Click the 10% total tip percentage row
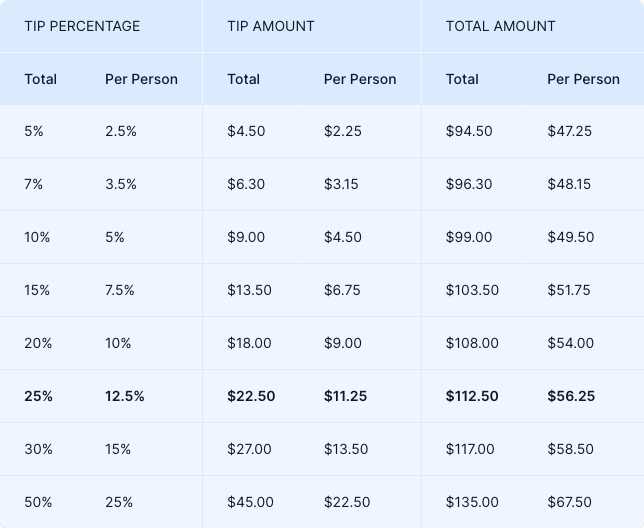 coord(38,237)
